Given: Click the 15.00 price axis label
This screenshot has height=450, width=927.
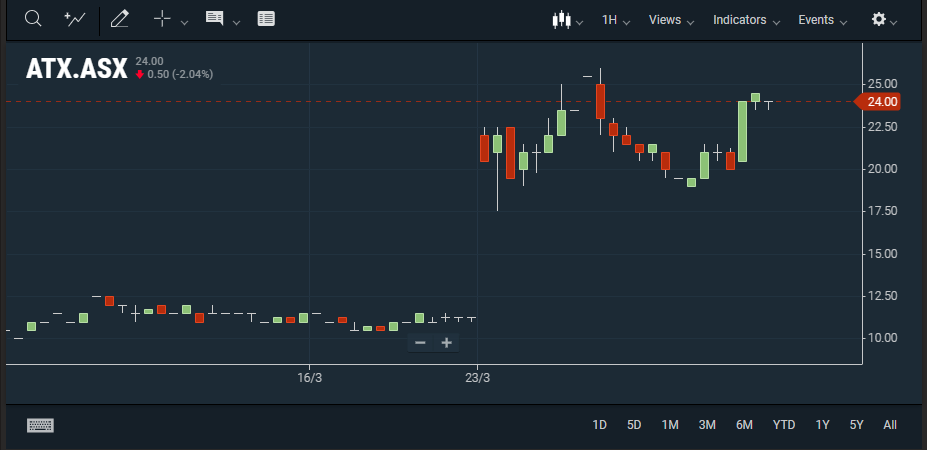Looking at the screenshot, I should [882, 254].
